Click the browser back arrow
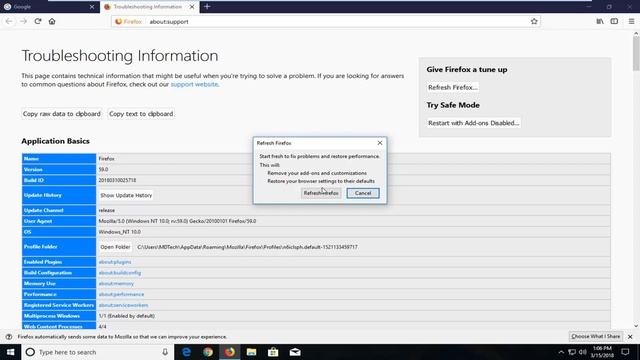640x360 pixels. pos(9,21)
